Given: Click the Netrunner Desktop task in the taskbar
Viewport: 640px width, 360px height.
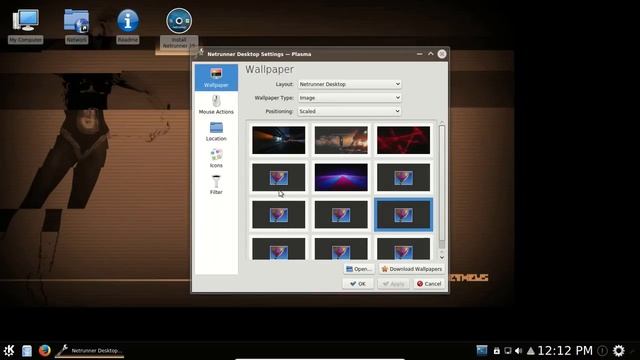Looking at the screenshot, I should [90, 350].
